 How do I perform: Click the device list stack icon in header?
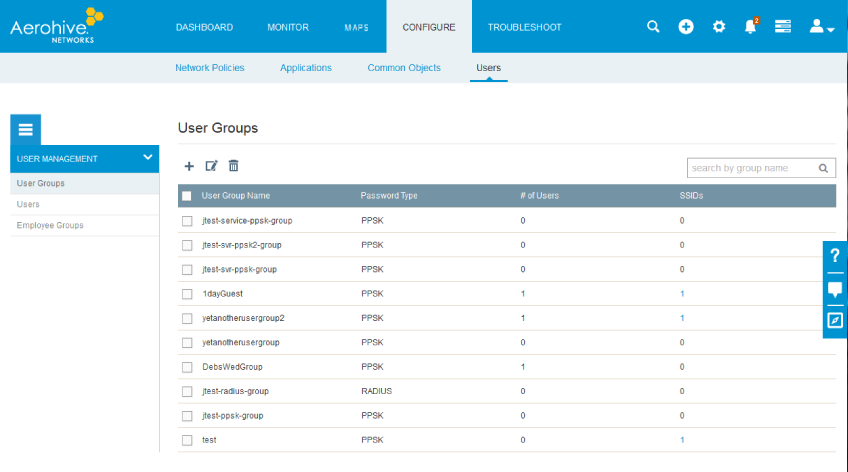tap(783, 26)
